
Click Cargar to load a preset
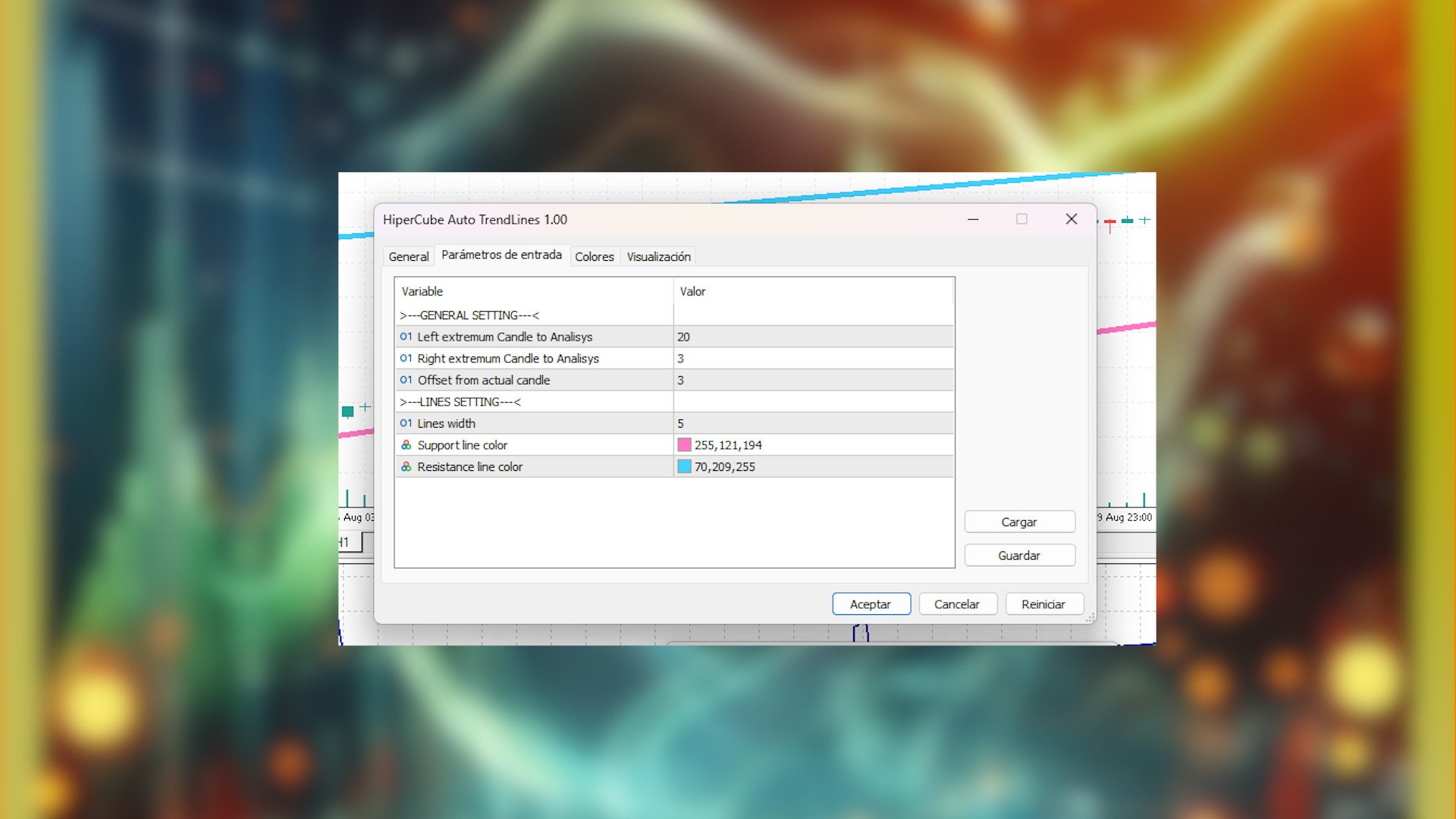pyautogui.click(x=1019, y=522)
